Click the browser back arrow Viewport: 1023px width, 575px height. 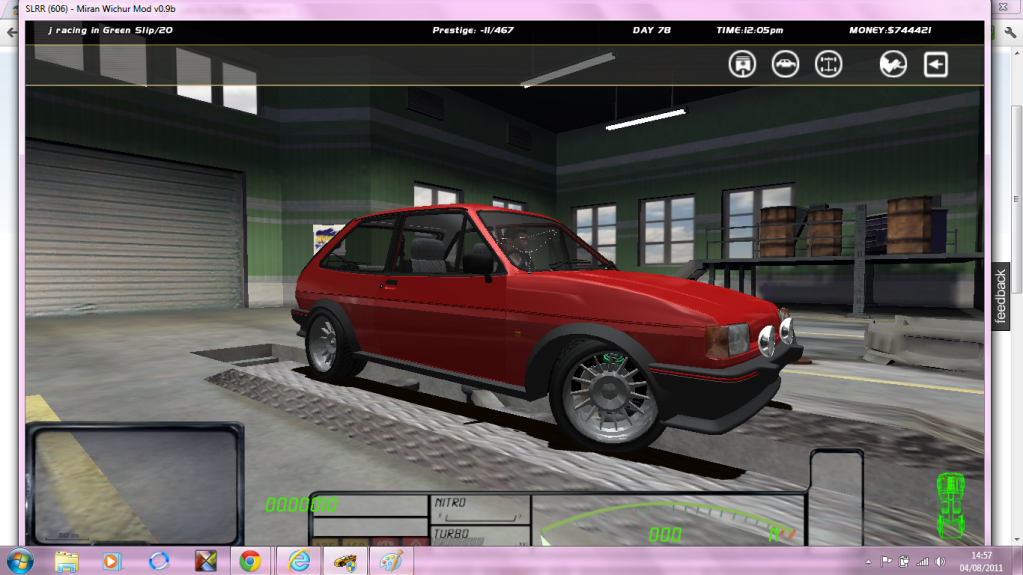[x=12, y=32]
